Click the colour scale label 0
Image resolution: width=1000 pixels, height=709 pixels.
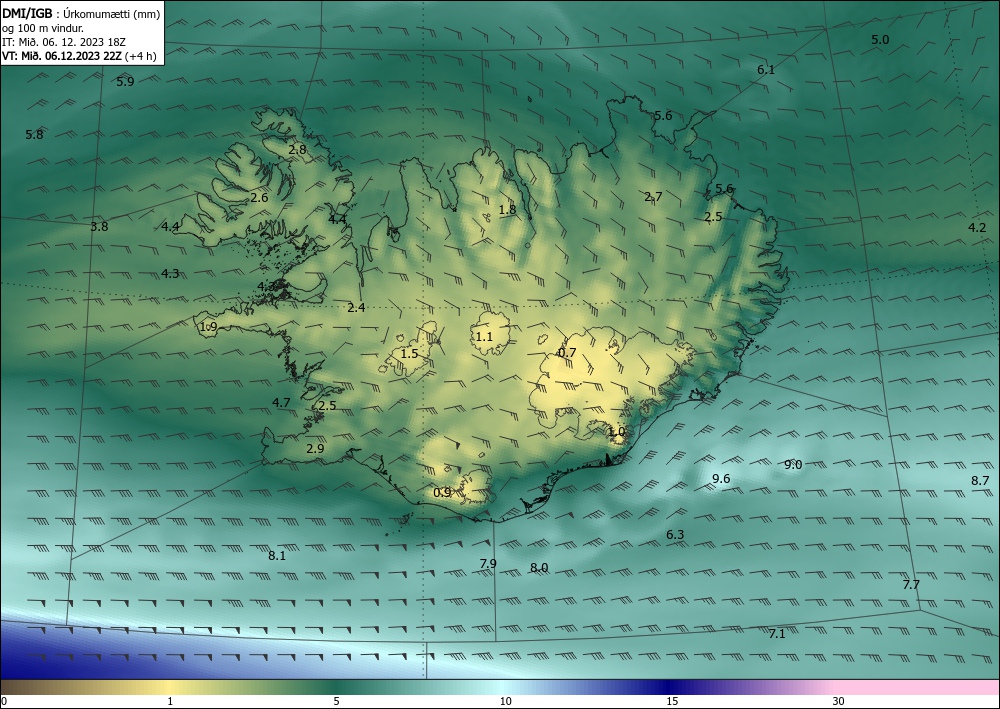click(4, 702)
